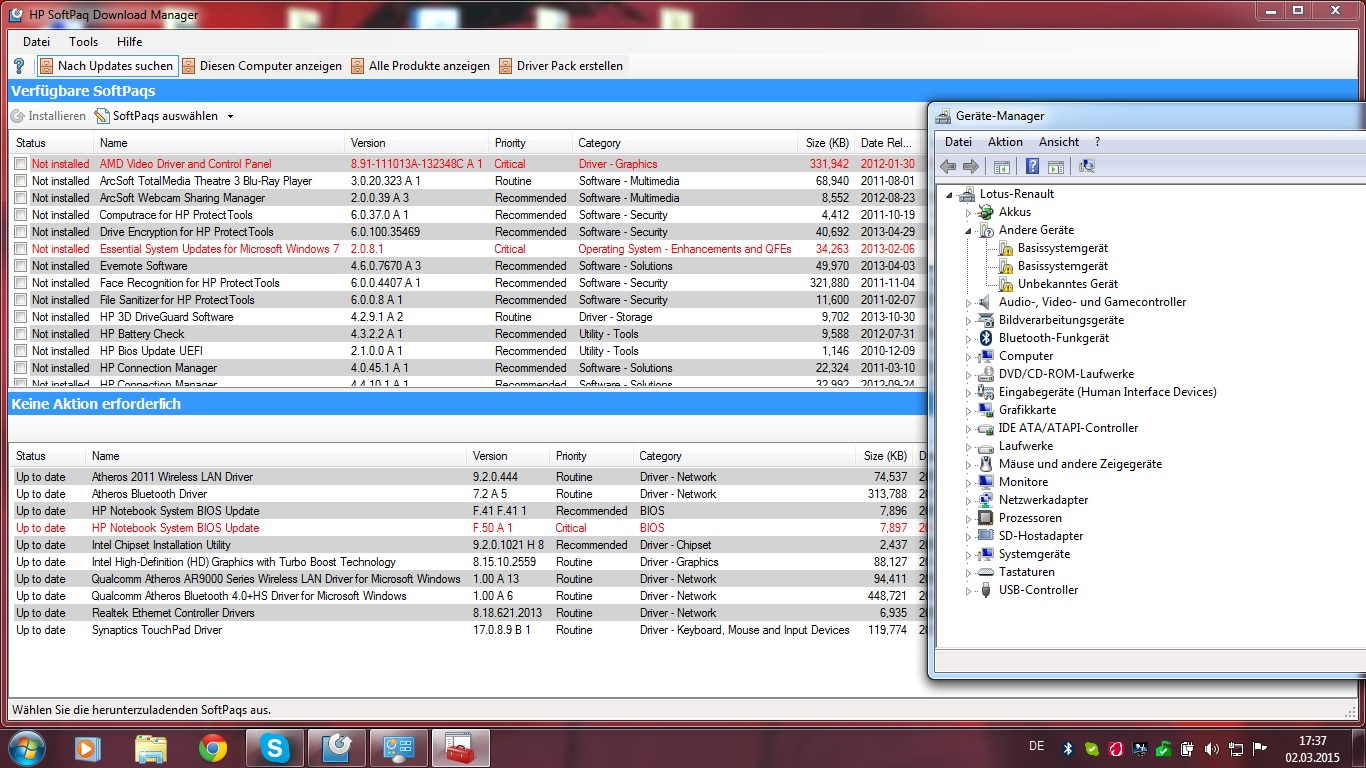Screen dimensions: 1366x768
Task: Click the DE language indicator in taskbar
Action: [x=1037, y=746]
